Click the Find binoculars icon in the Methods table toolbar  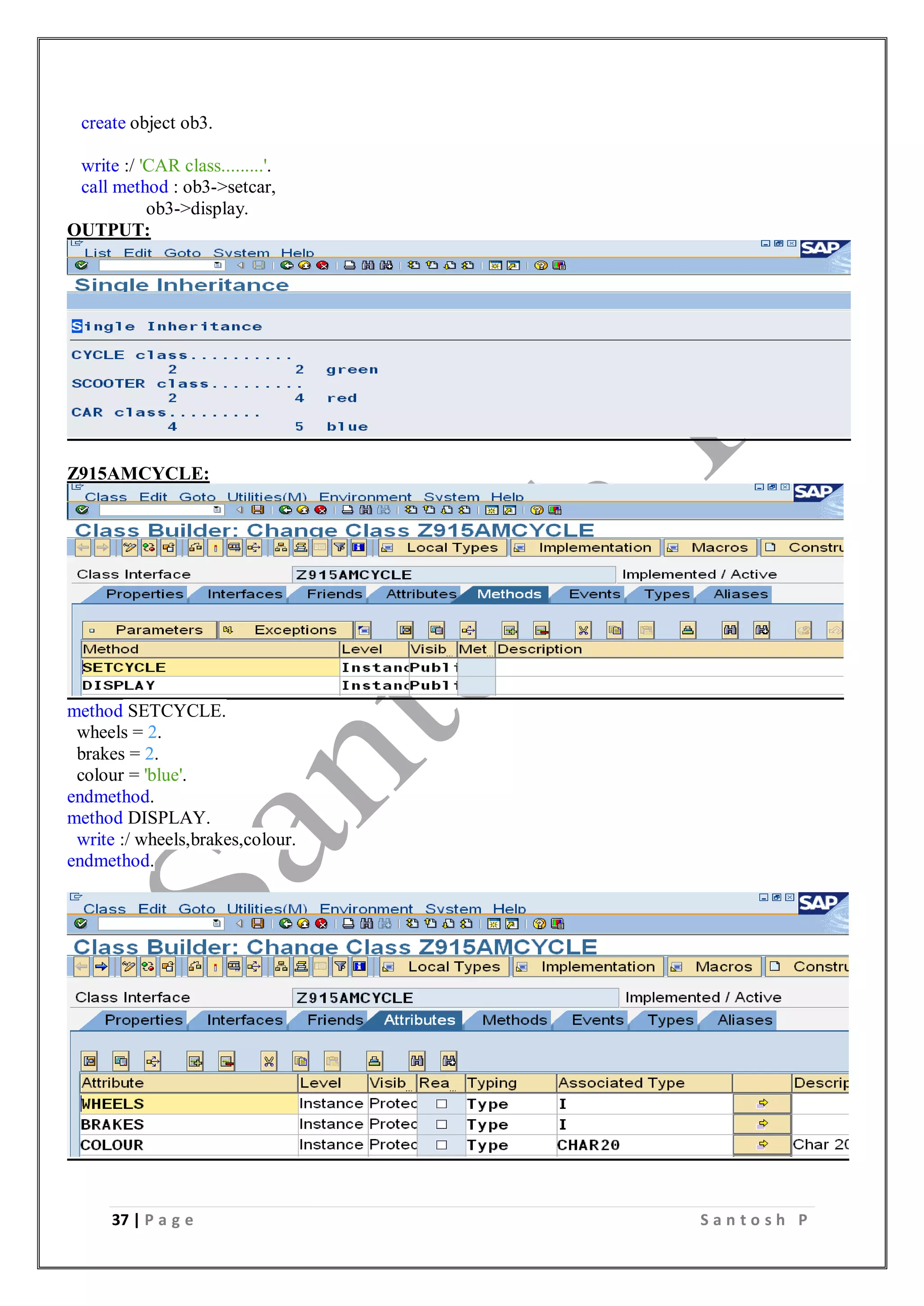730,630
